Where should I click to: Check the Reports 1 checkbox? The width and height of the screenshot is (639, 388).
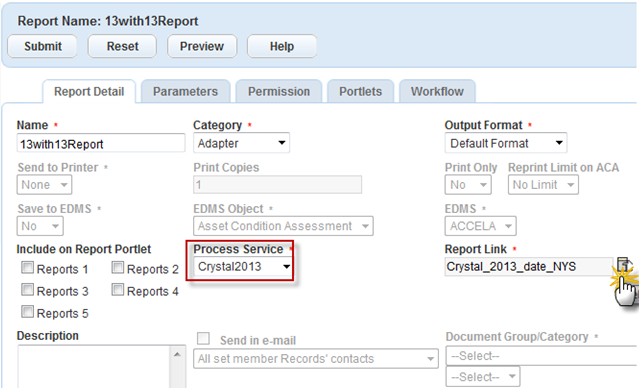[27, 268]
